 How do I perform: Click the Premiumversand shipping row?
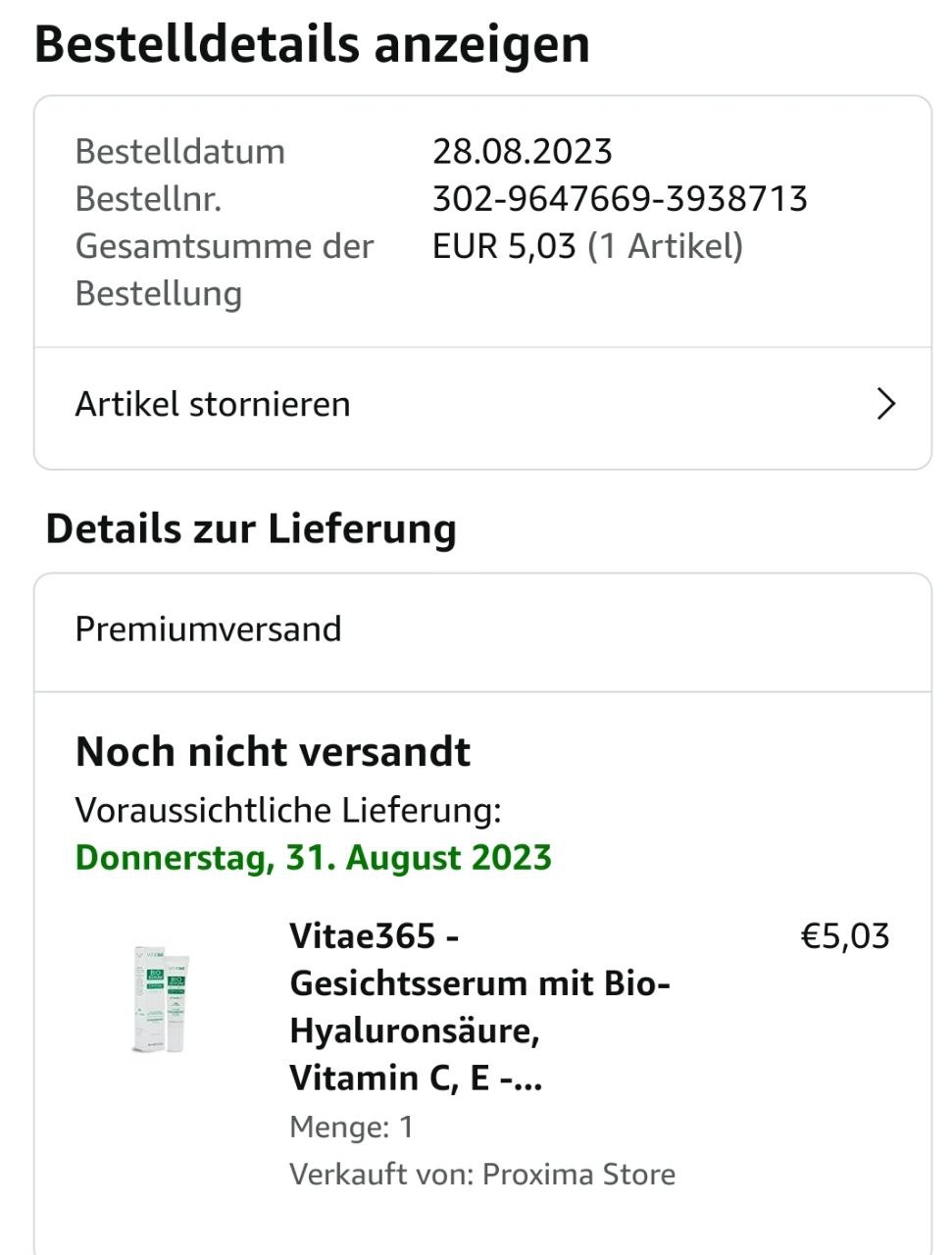[x=209, y=629]
